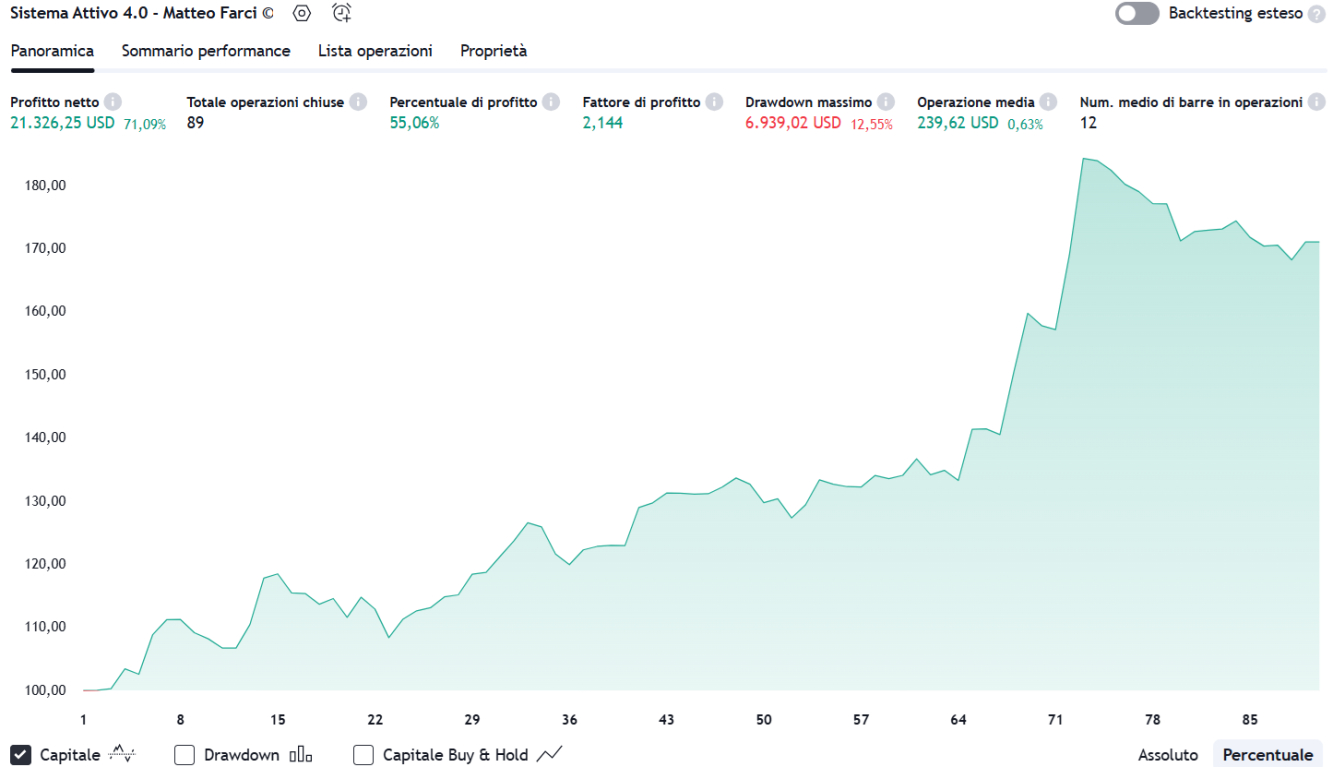Click the average trade value 239,62 USD
1332x767 pixels.
(958, 123)
